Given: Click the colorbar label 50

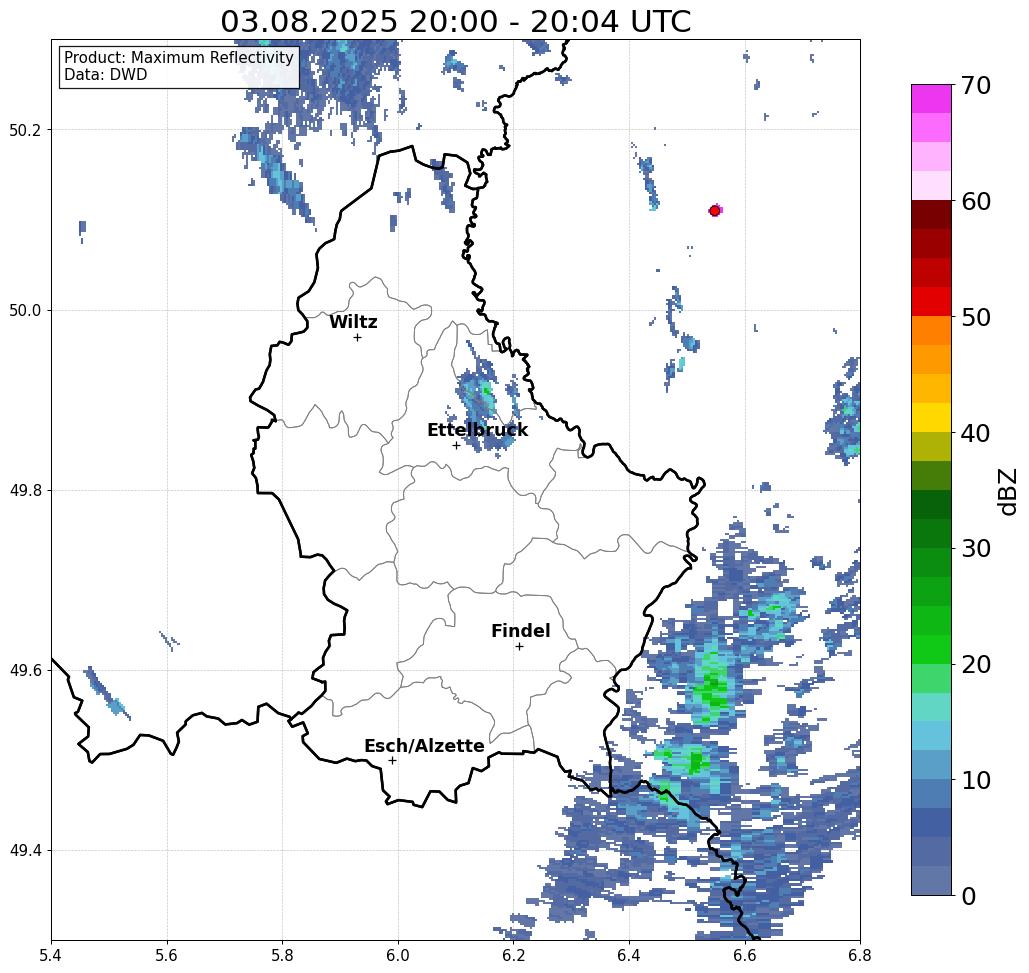Looking at the screenshot, I should click(x=976, y=318).
